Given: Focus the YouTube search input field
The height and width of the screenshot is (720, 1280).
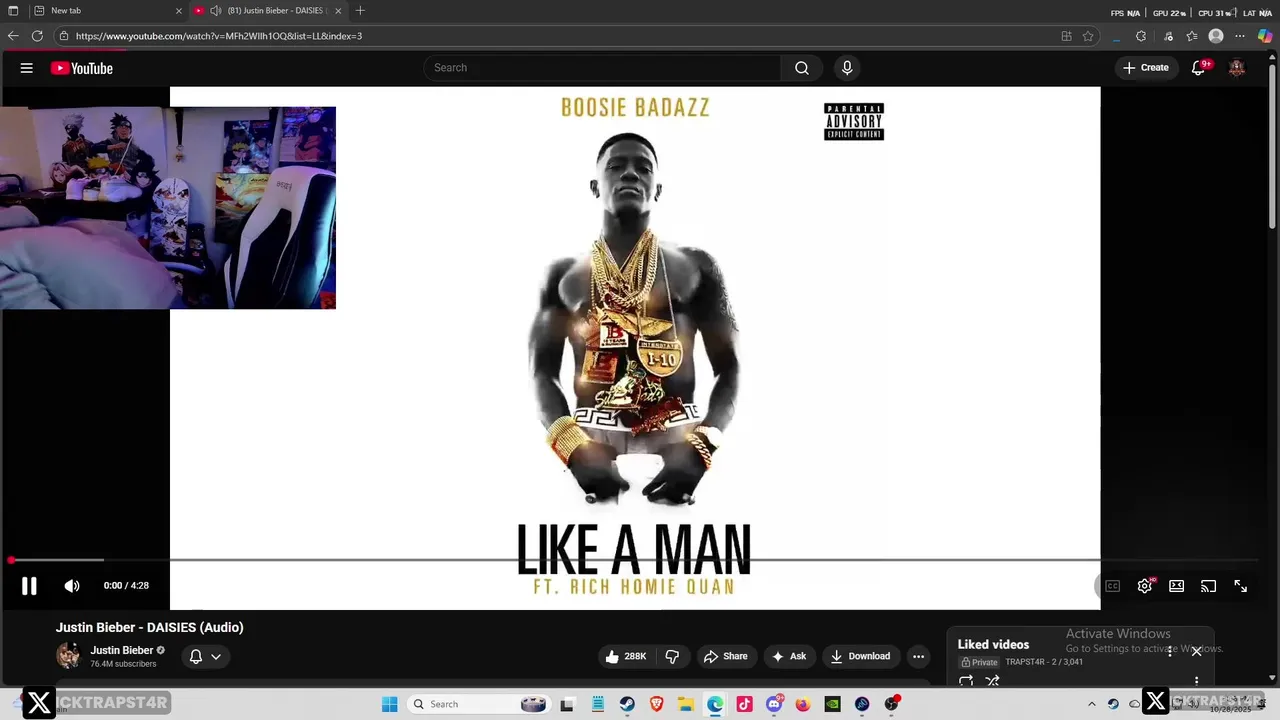Looking at the screenshot, I should 602,68.
